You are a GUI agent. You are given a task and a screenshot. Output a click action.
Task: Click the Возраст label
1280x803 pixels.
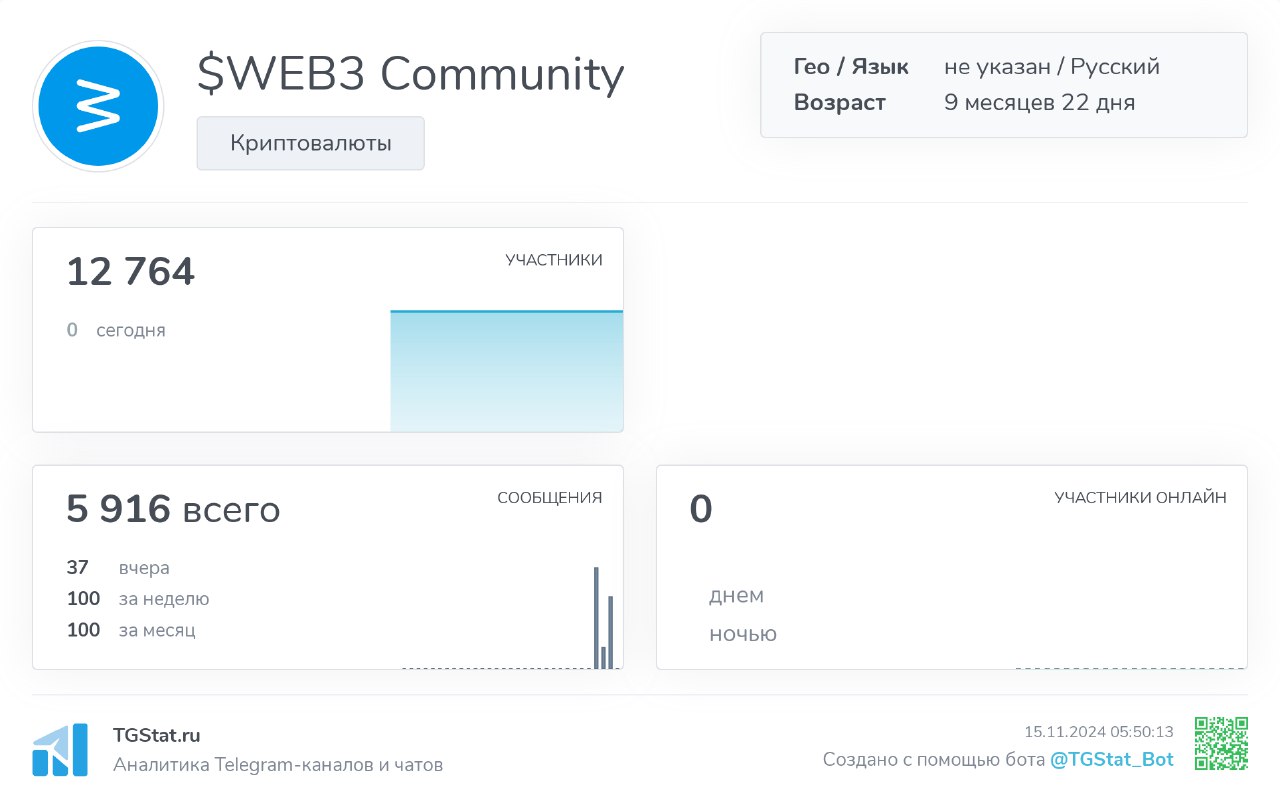tap(840, 102)
